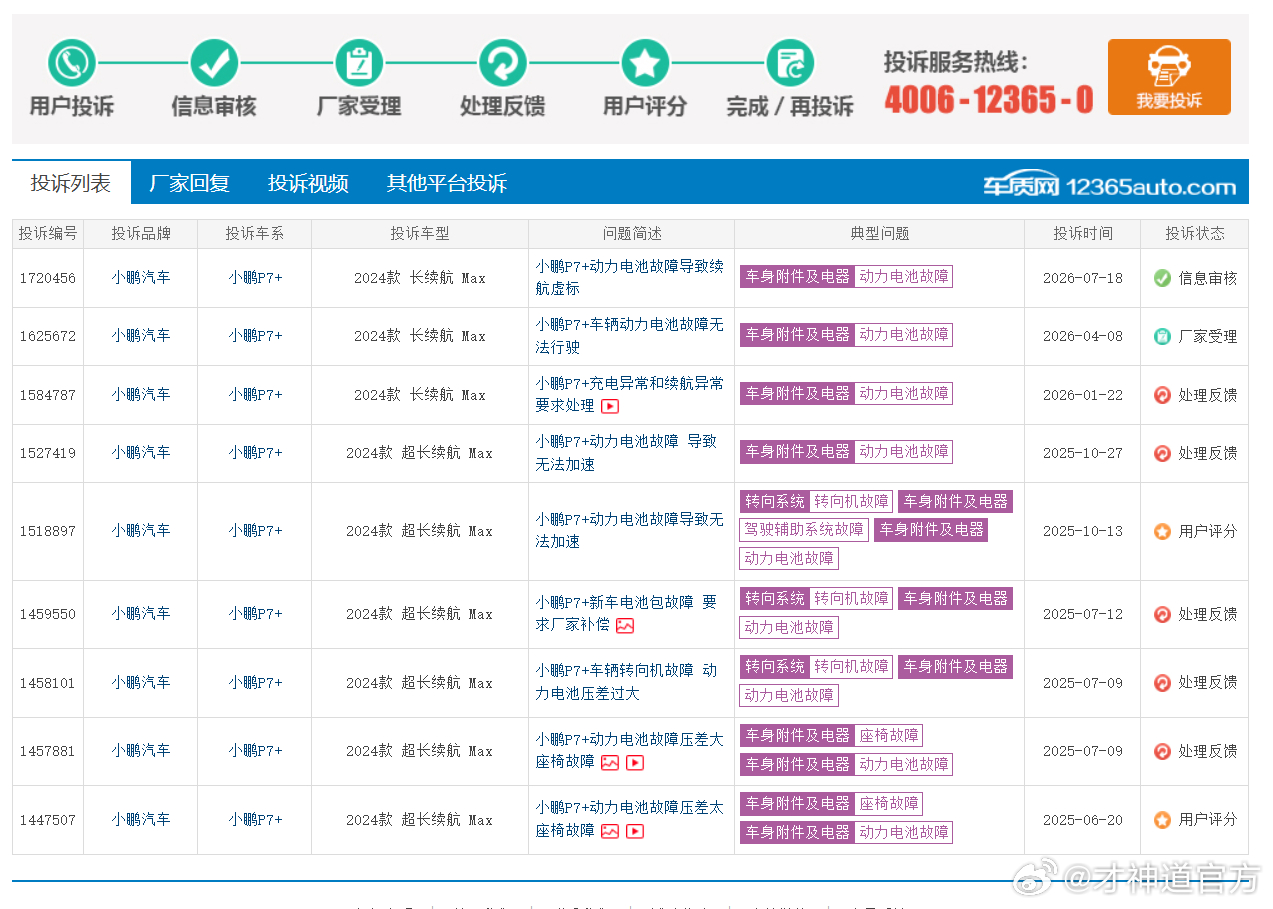Click 转向机故障 tag in row 1459550

pos(851,598)
